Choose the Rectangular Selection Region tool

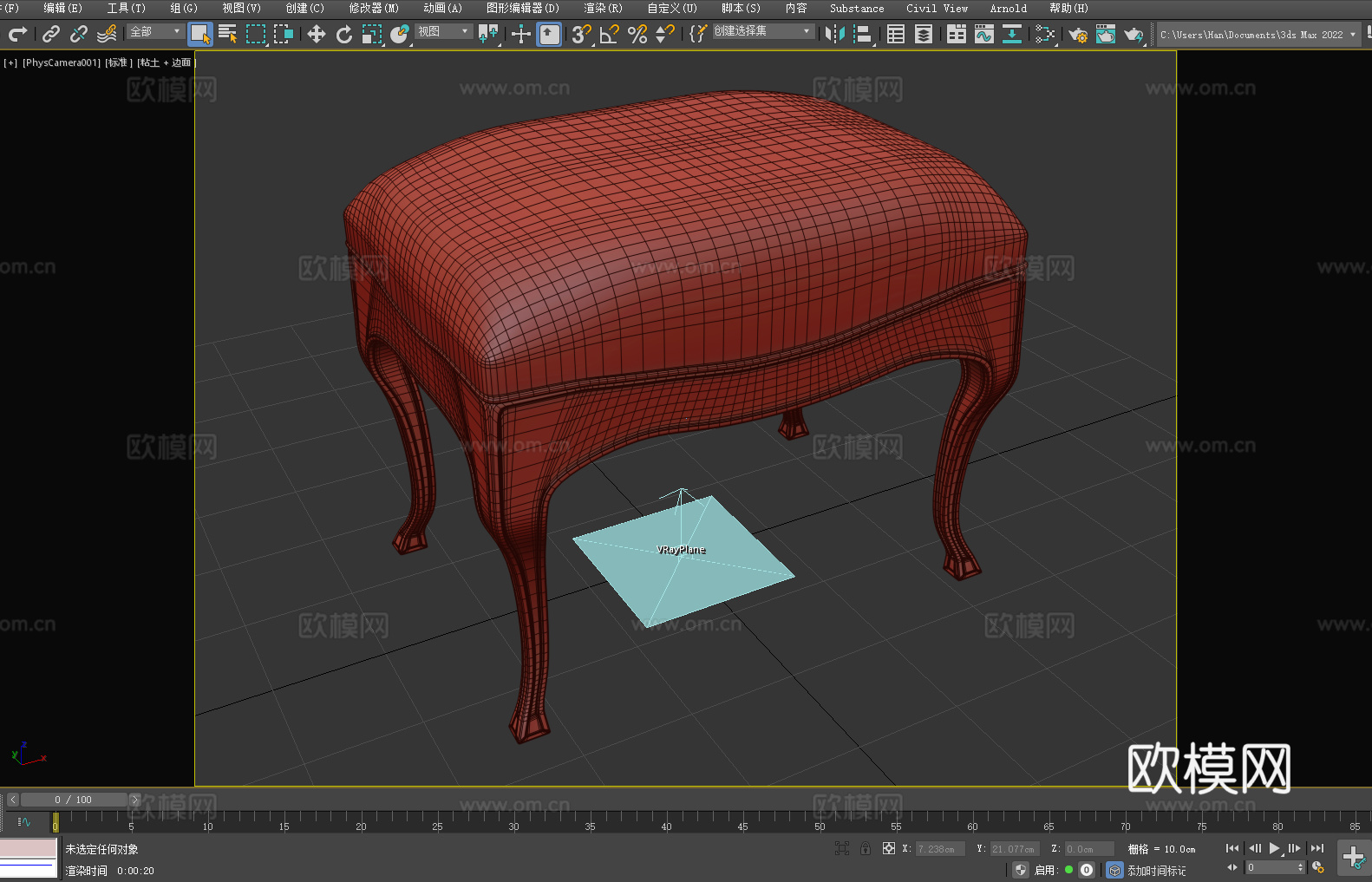click(256, 34)
